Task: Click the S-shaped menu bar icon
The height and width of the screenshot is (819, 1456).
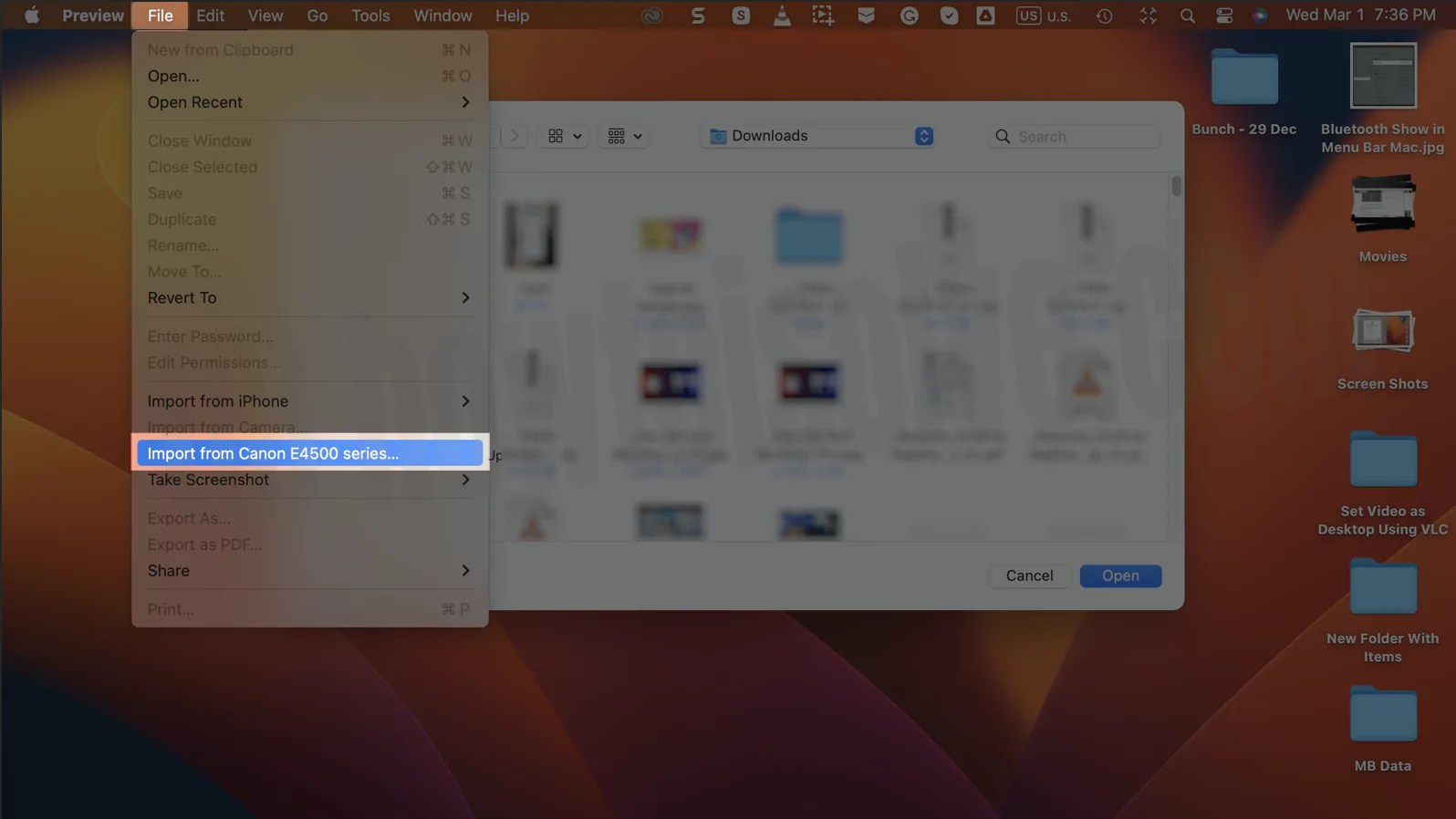Action: [x=698, y=16]
